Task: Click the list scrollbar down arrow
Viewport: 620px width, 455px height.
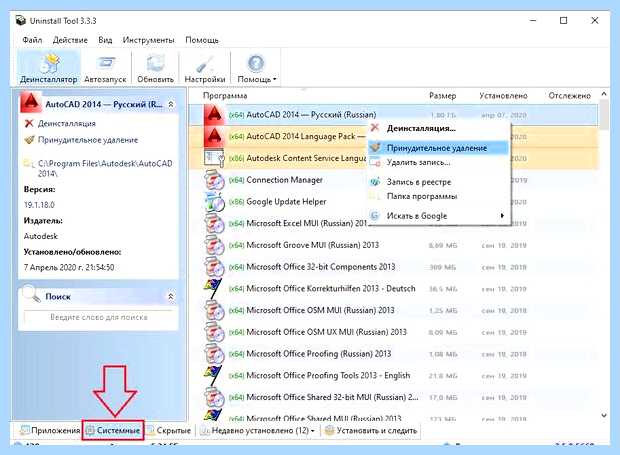Action: pos(604,415)
